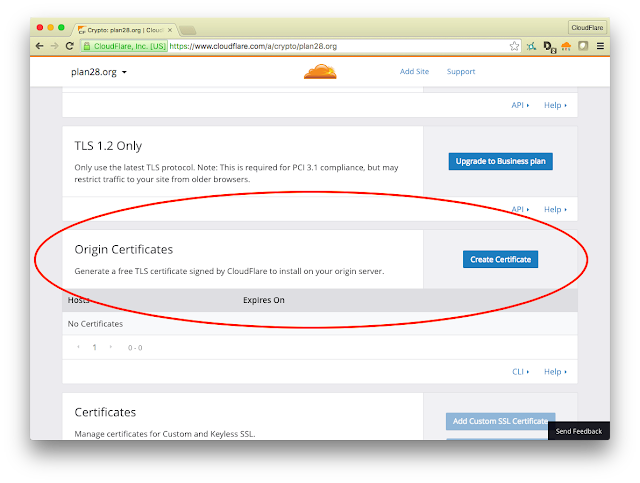This screenshot has width=640, height=483.
Task: Expand Help under Origin Certificates
Action: [x=555, y=372]
